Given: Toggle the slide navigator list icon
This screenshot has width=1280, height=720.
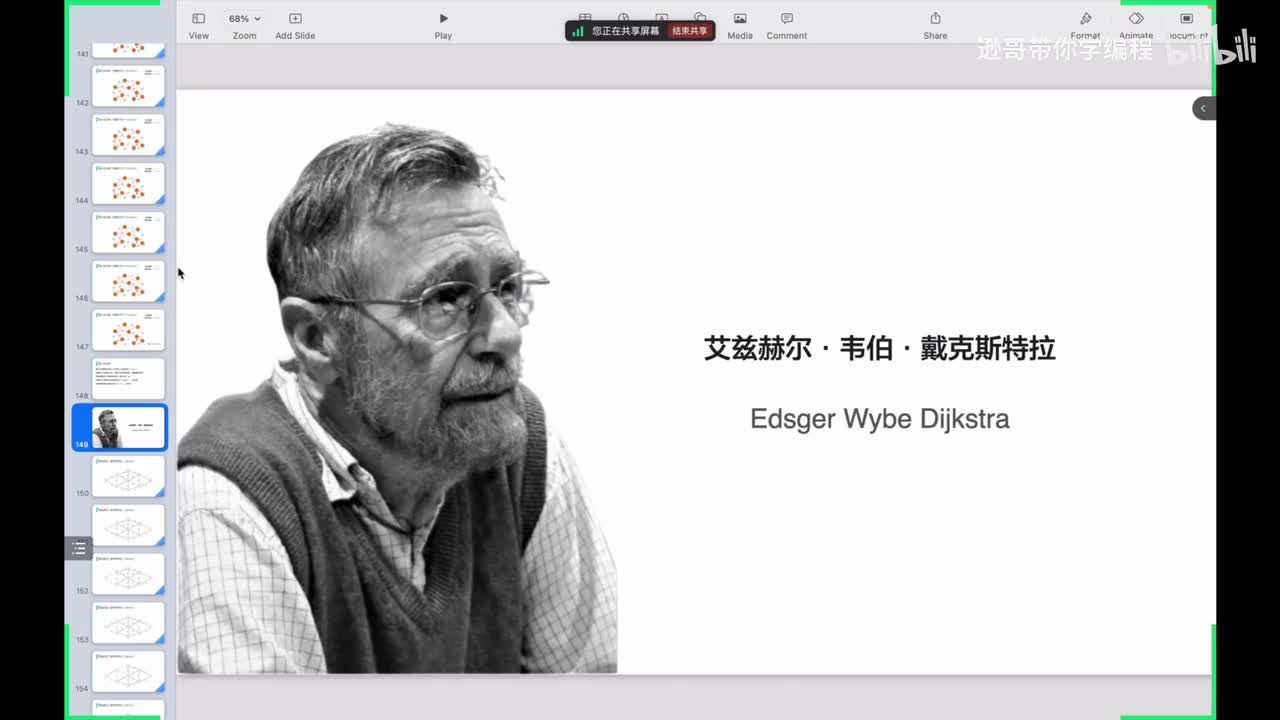Looking at the screenshot, I should point(79,548).
